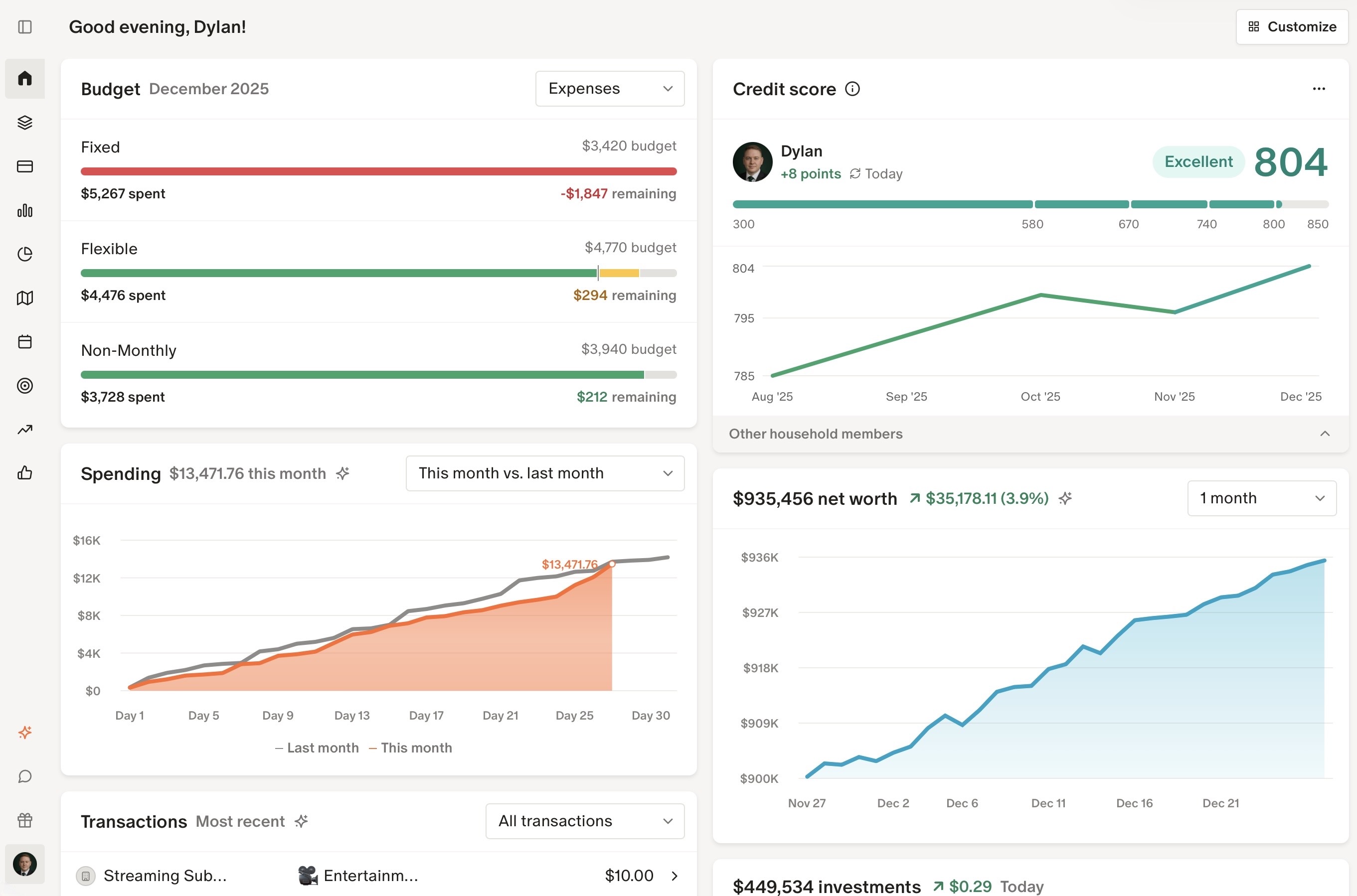Select the Plan map icon in sidebar
This screenshot has height=896, width=1357.
click(x=25, y=298)
